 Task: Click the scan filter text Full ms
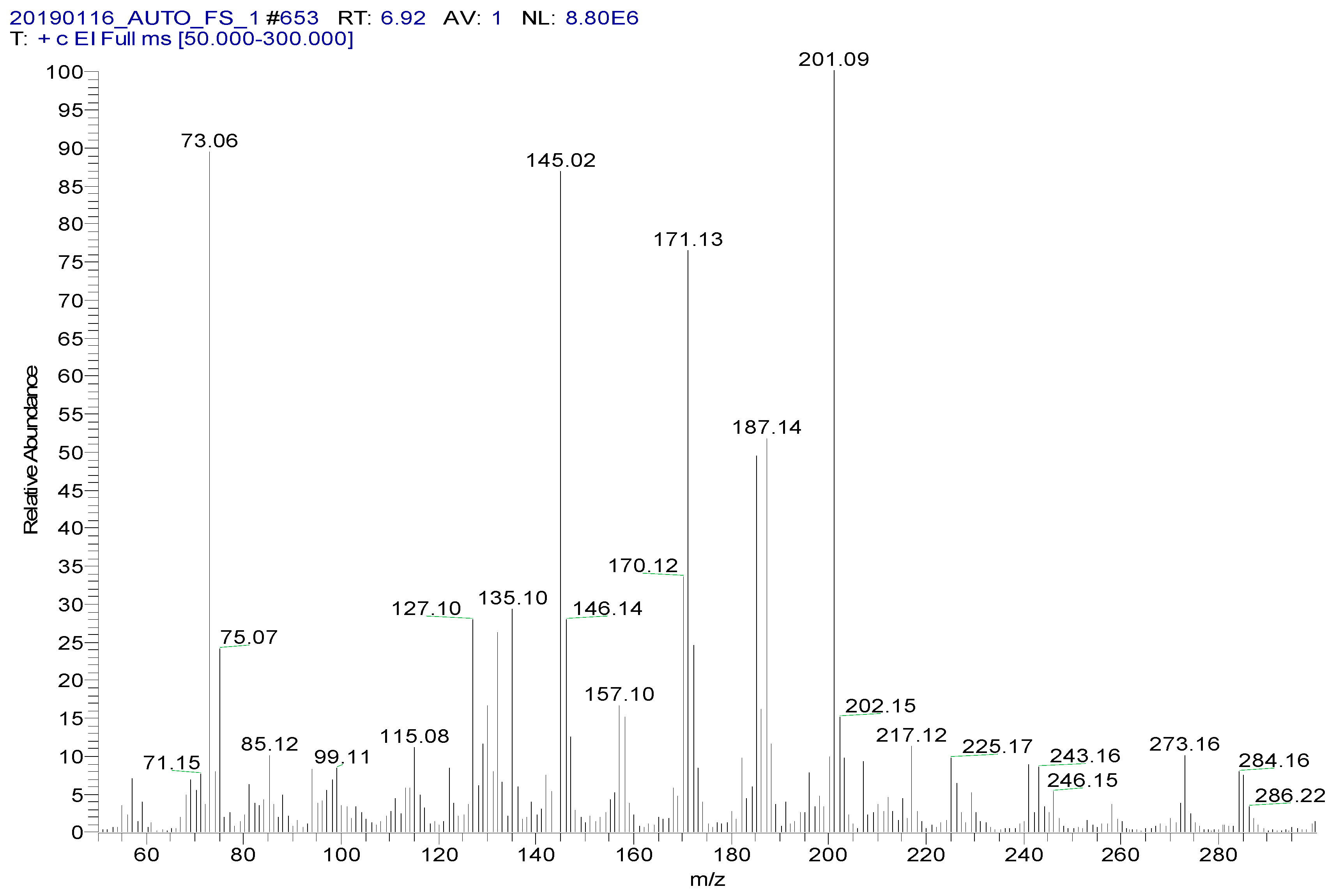[136, 39]
